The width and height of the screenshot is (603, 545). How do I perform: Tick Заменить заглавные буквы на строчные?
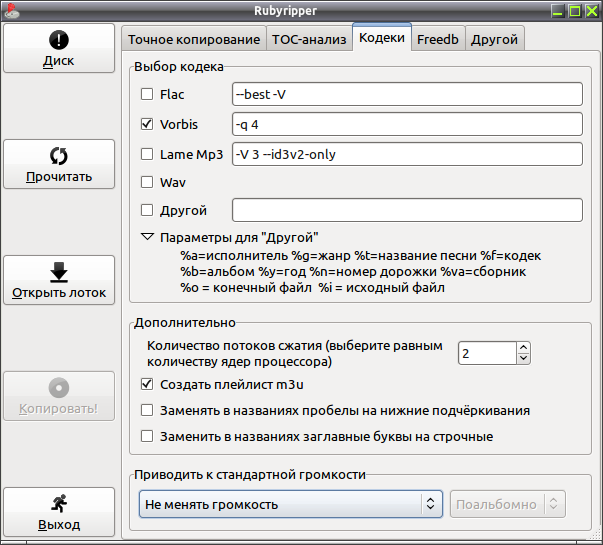(x=147, y=436)
